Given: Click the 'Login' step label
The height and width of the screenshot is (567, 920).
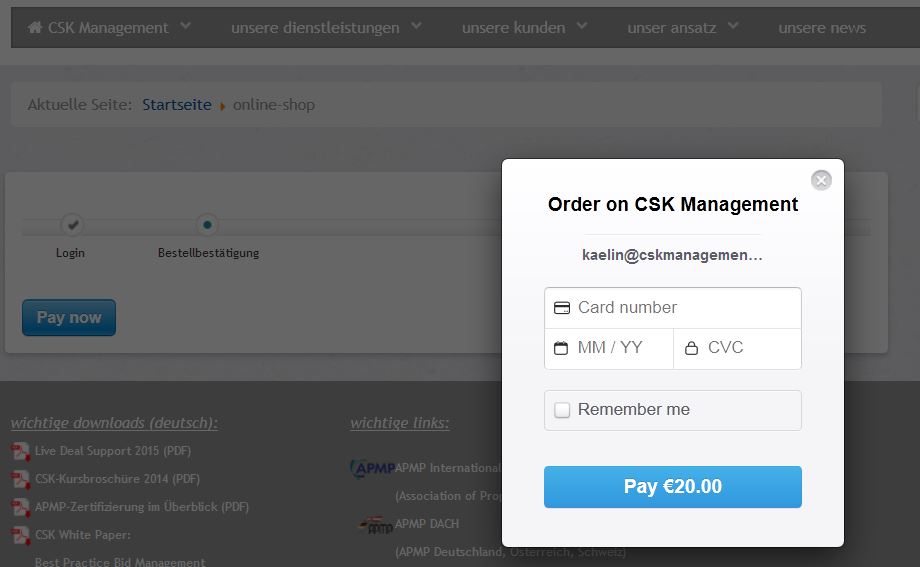Looking at the screenshot, I should (x=70, y=253).
